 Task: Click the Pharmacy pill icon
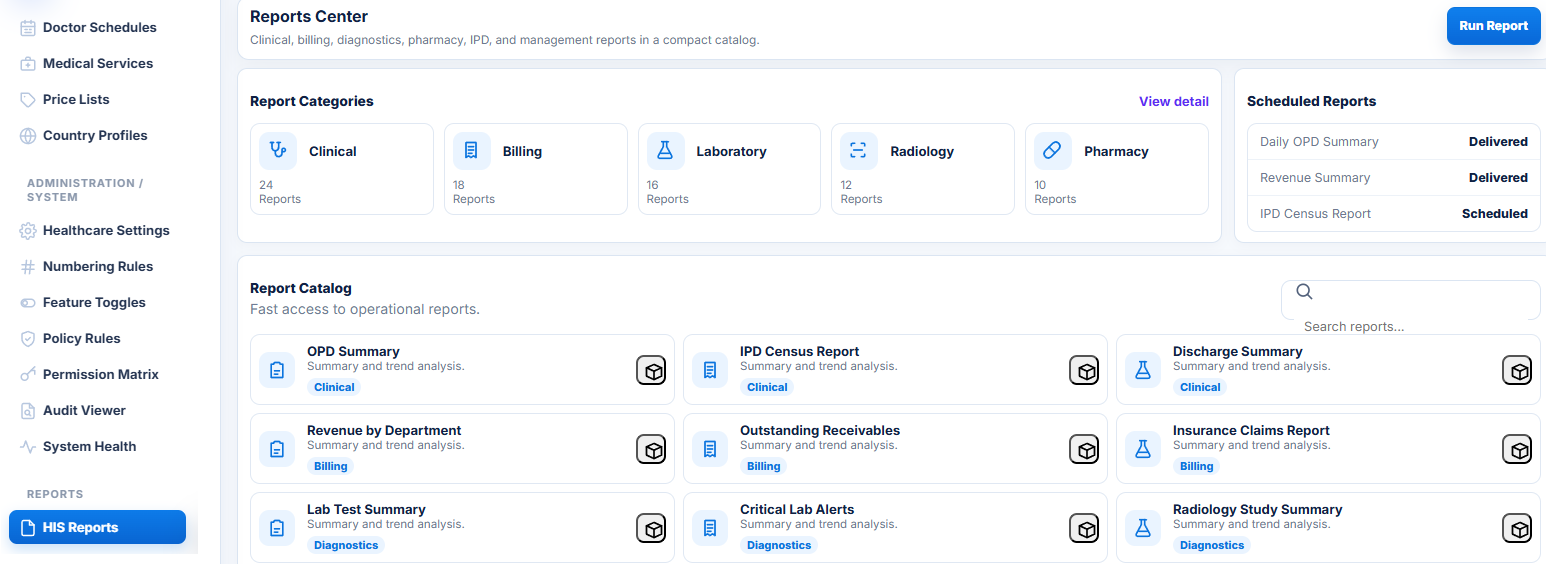tap(1052, 151)
